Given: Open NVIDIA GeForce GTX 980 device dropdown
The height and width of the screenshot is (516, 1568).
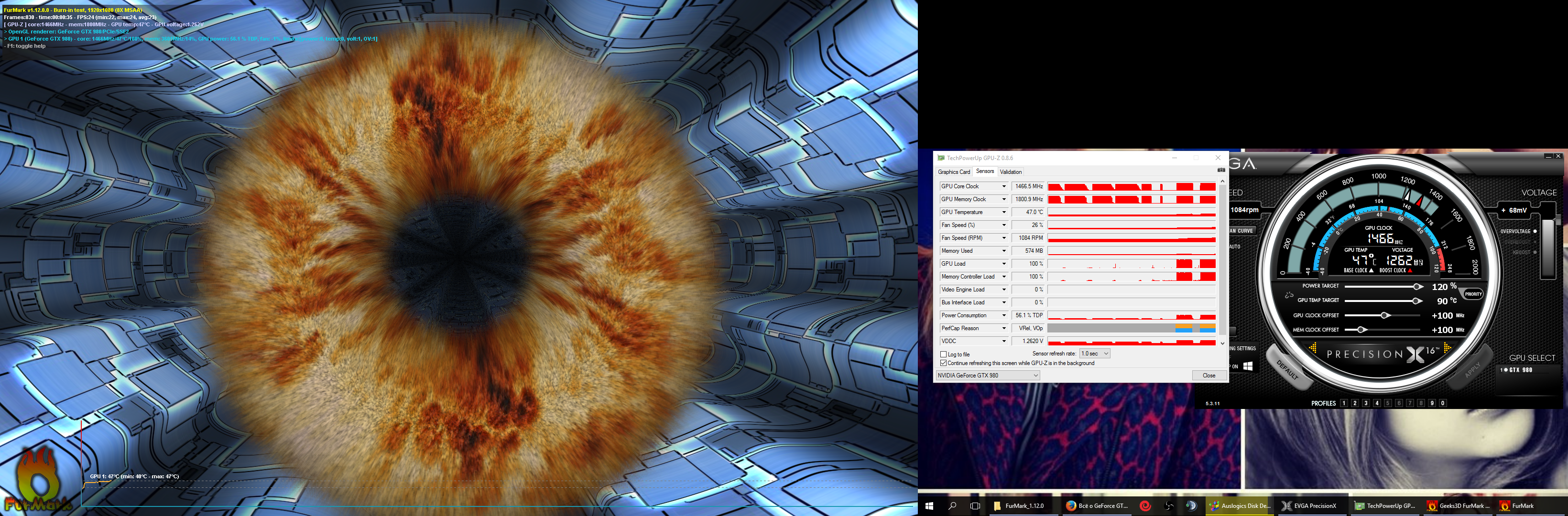Looking at the screenshot, I should [x=987, y=376].
